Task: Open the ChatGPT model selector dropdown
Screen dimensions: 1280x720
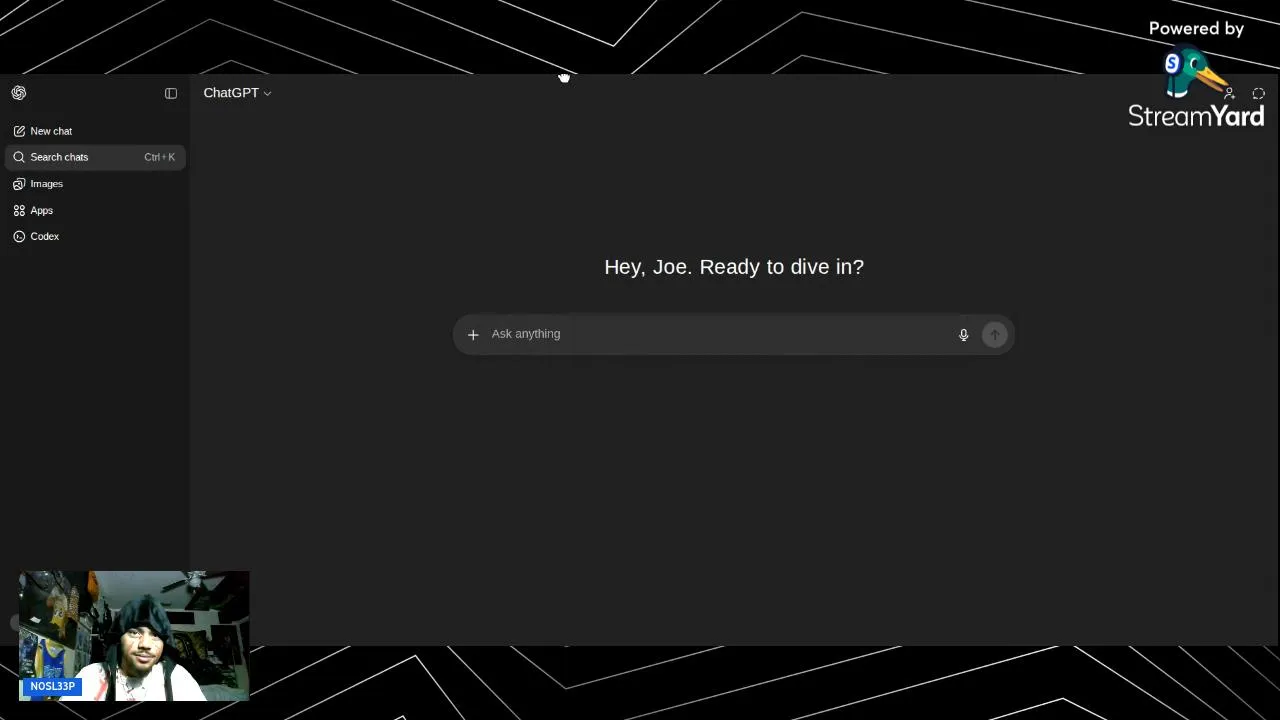Action: [x=237, y=93]
